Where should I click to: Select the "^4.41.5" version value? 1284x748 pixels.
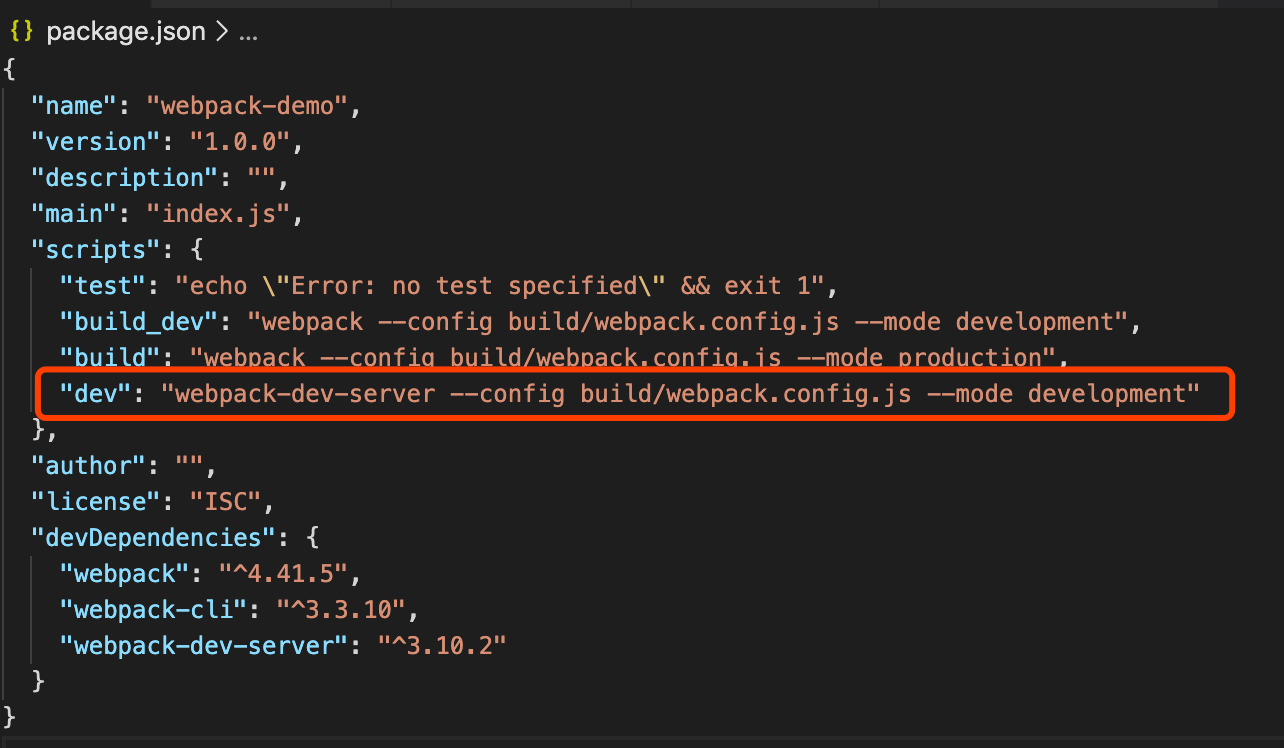282,573
